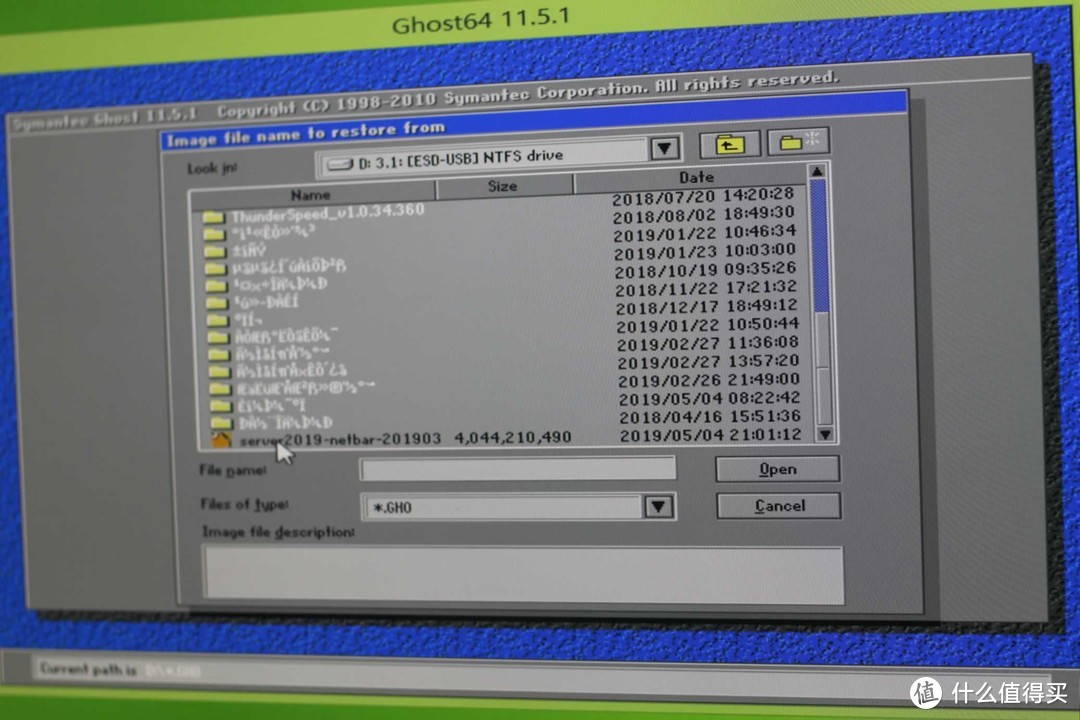Viewport: 1080px width, 720px height.
Task: Click the file size 4,044,210,490
Action: click(513, 438)
